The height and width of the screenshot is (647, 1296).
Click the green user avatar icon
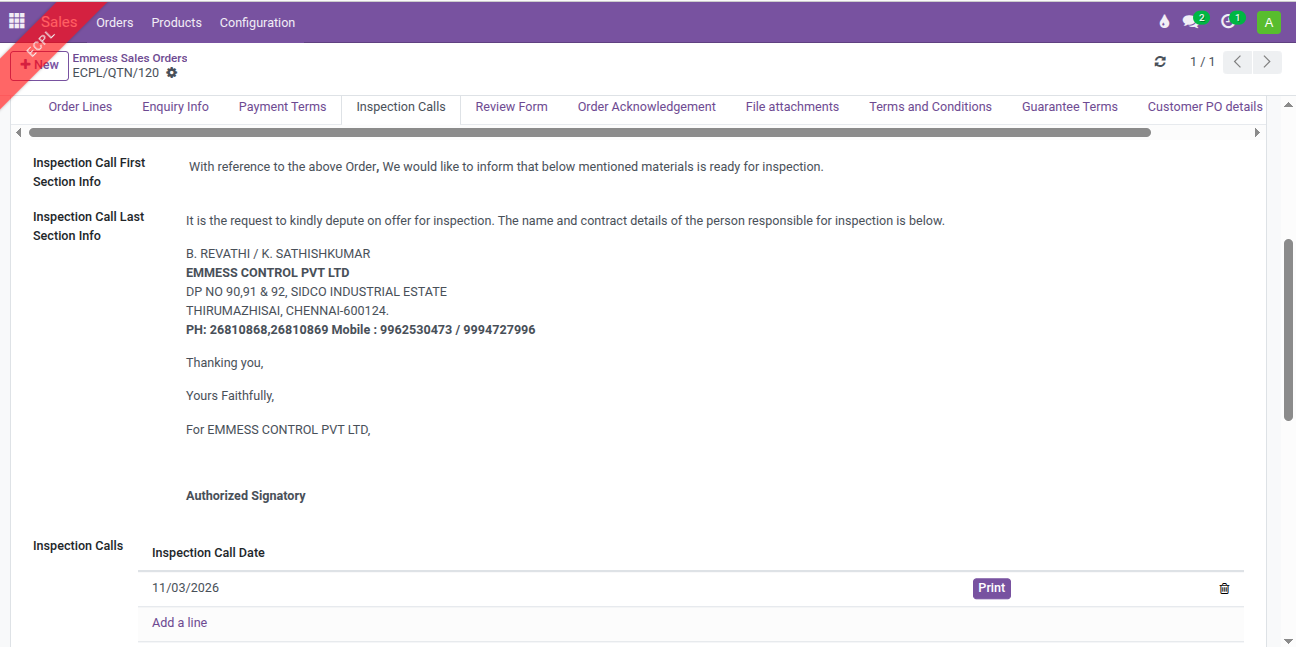[1268, 22]
